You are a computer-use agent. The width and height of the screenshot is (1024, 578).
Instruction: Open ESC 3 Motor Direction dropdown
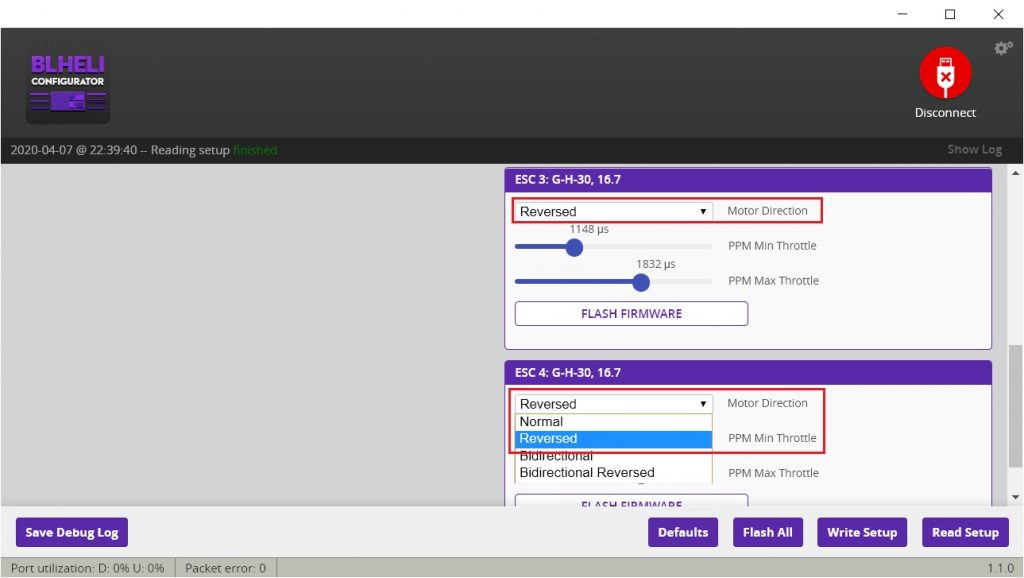pyautogui.click(x=613, y=211)
